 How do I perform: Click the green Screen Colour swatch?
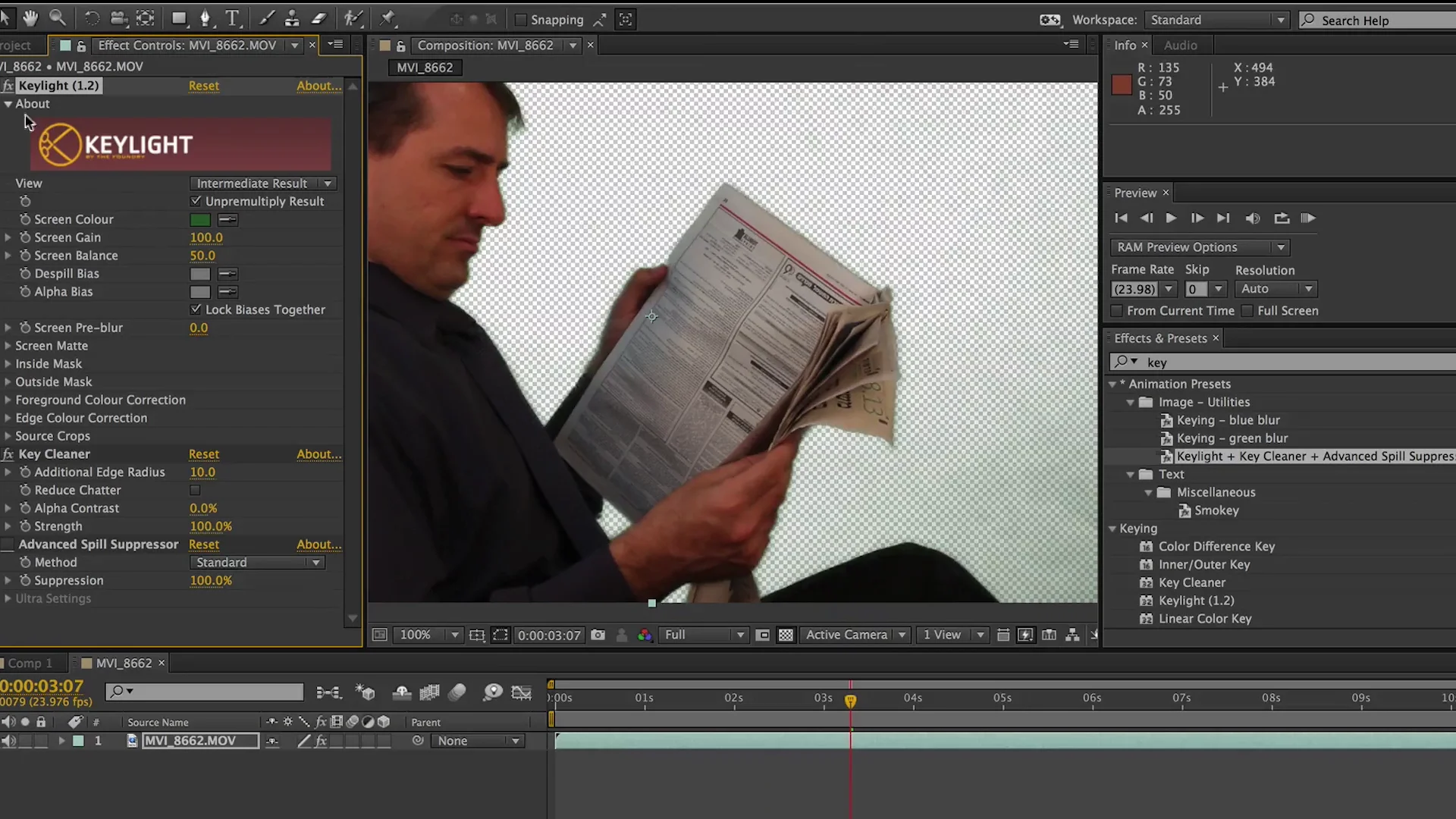click(199, 219)
